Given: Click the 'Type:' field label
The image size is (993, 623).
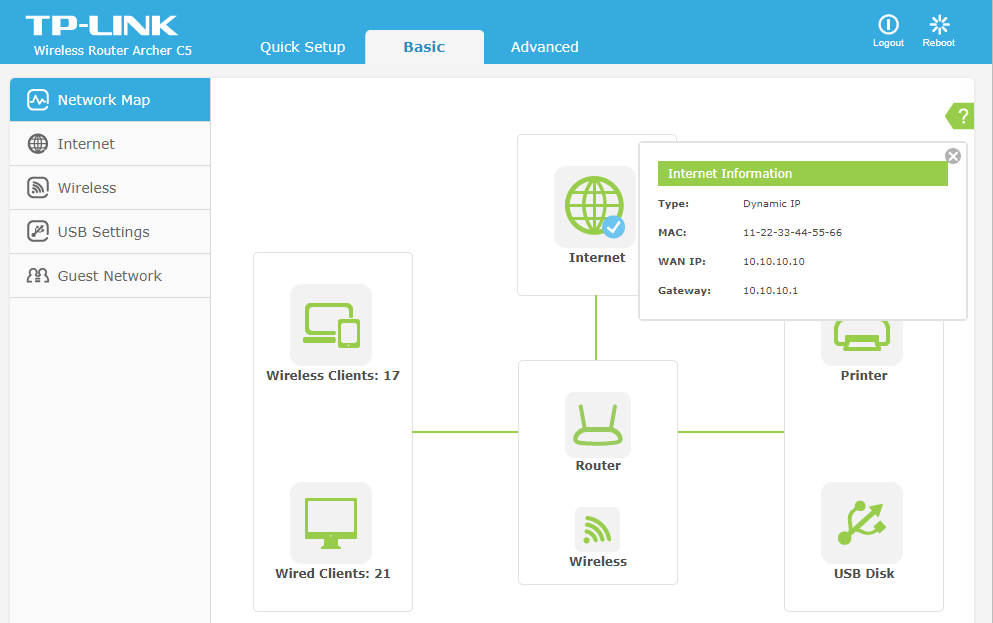Looking at the screenshot, I should (673, 204).
